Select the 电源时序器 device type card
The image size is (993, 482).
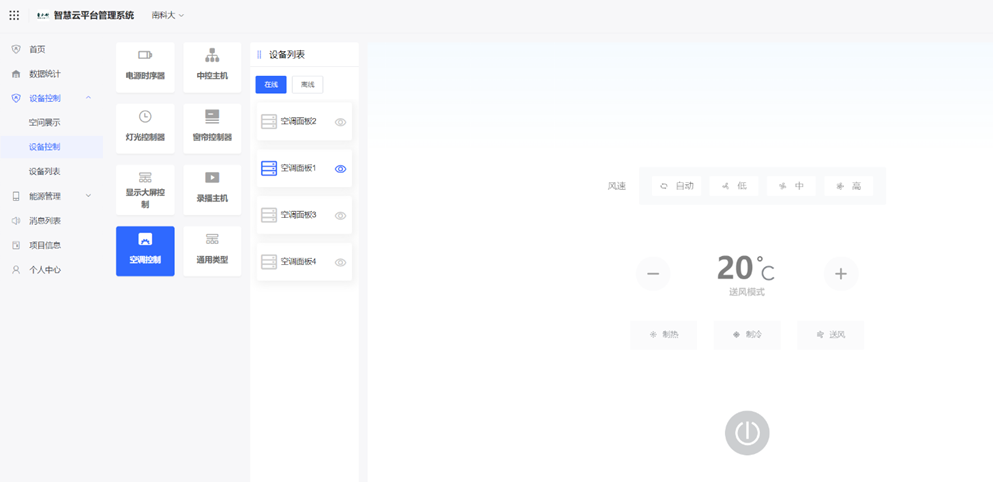click(x=145, y=67)
